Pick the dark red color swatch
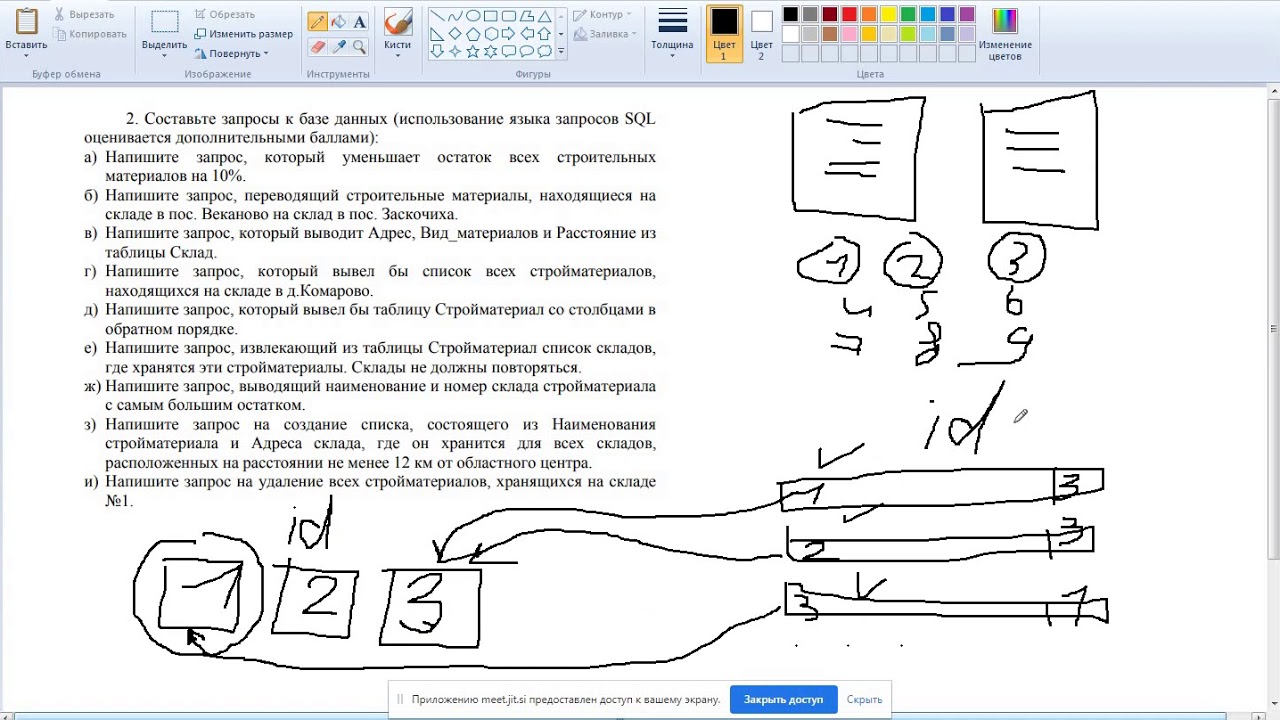The height and width of the screenshot is (720, 1280). coord(828,14)
